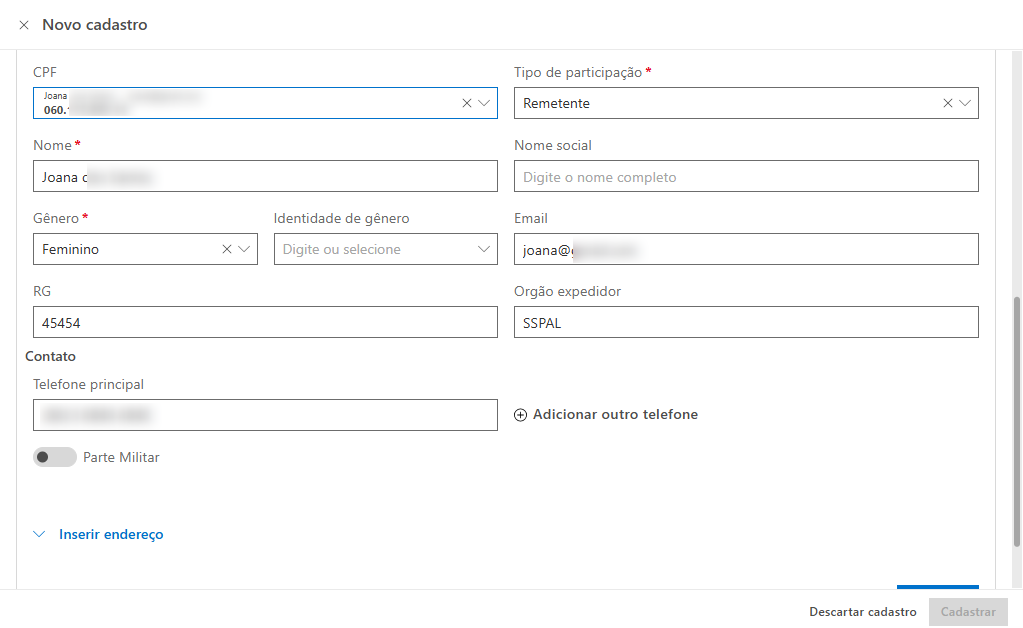Click the Orgão expedidor field
1023x628 pixels.
(746, 322)
